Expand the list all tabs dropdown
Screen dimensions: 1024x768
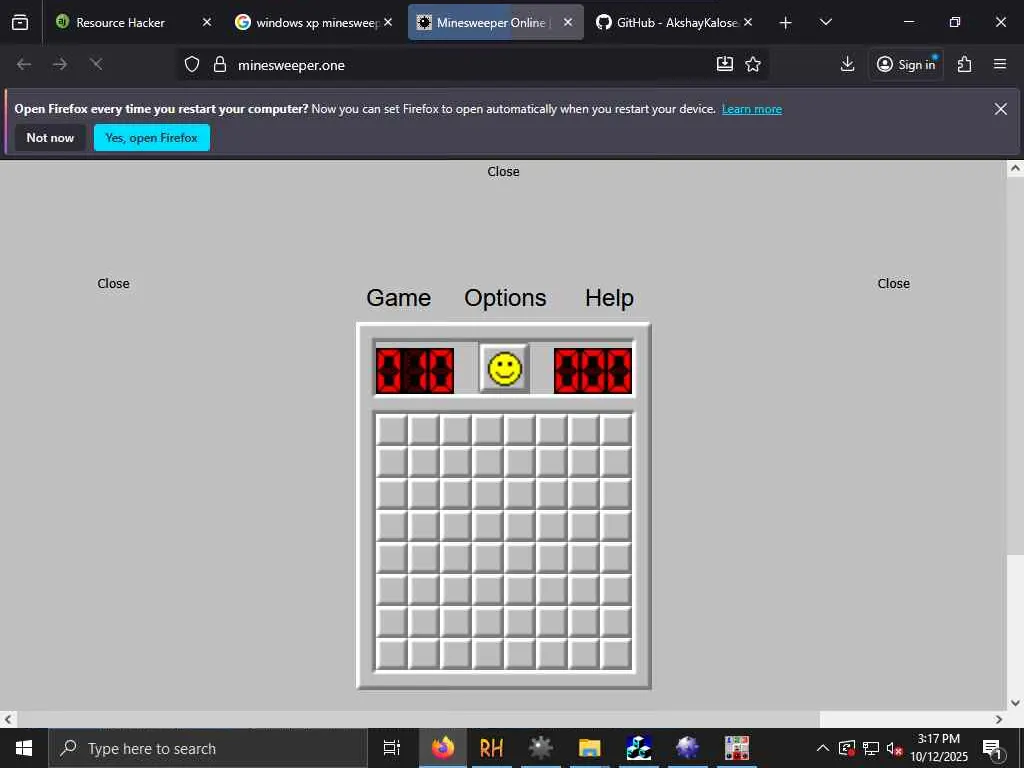(x=825, y=22)
